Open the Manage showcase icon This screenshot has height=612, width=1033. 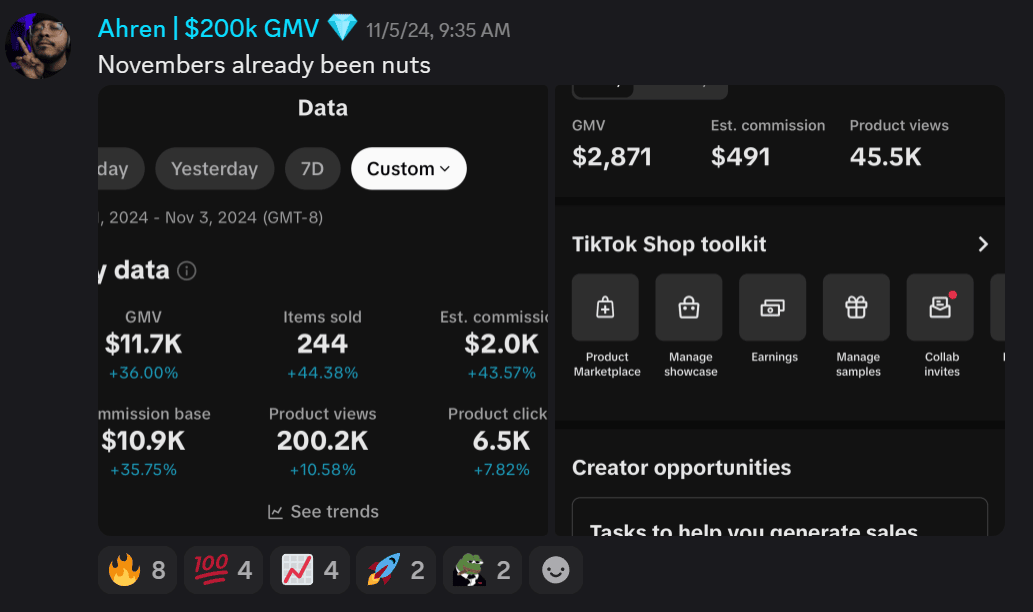click(x=688, y=308)
